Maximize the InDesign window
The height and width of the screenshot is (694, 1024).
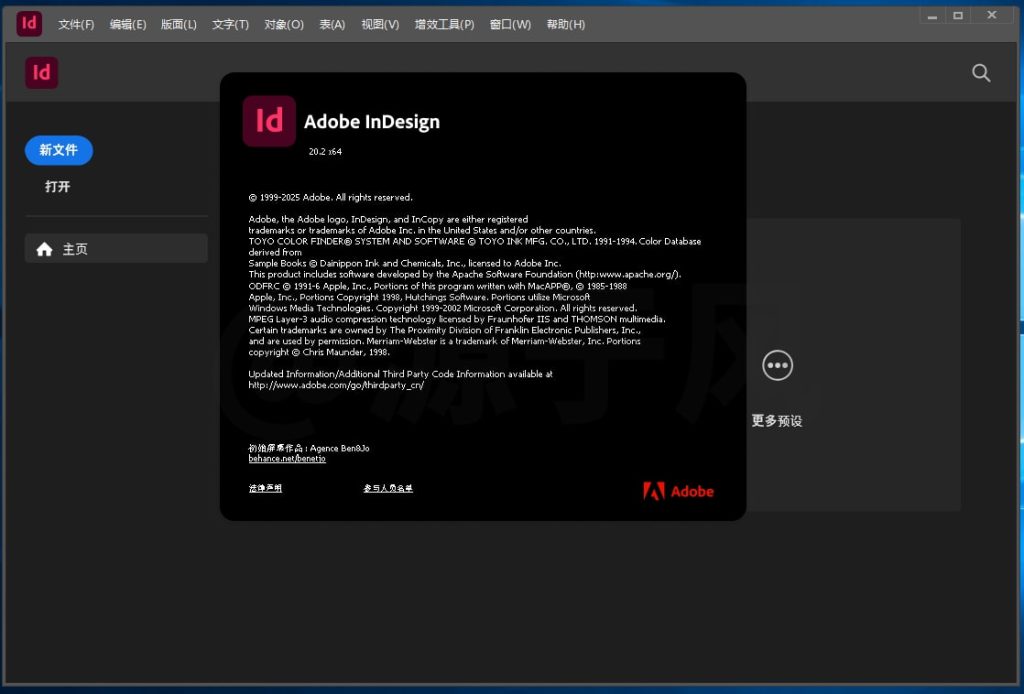point(957,16)
